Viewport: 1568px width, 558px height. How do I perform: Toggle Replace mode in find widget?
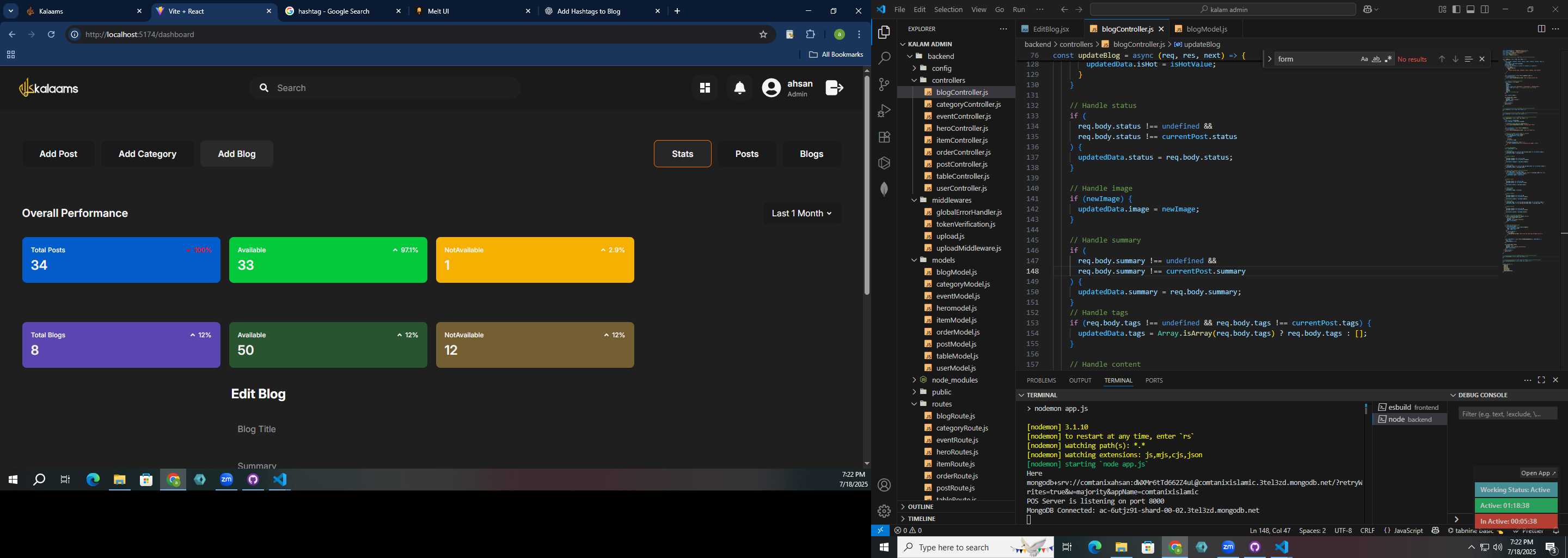pyautogui.click(x=1269, y=59)
